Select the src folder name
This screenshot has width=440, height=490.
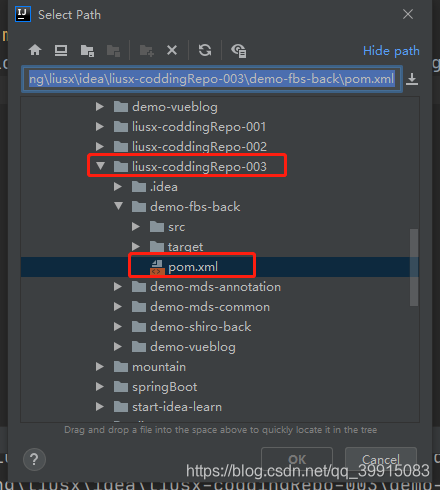pyautogui.click(x=176, y=227)
